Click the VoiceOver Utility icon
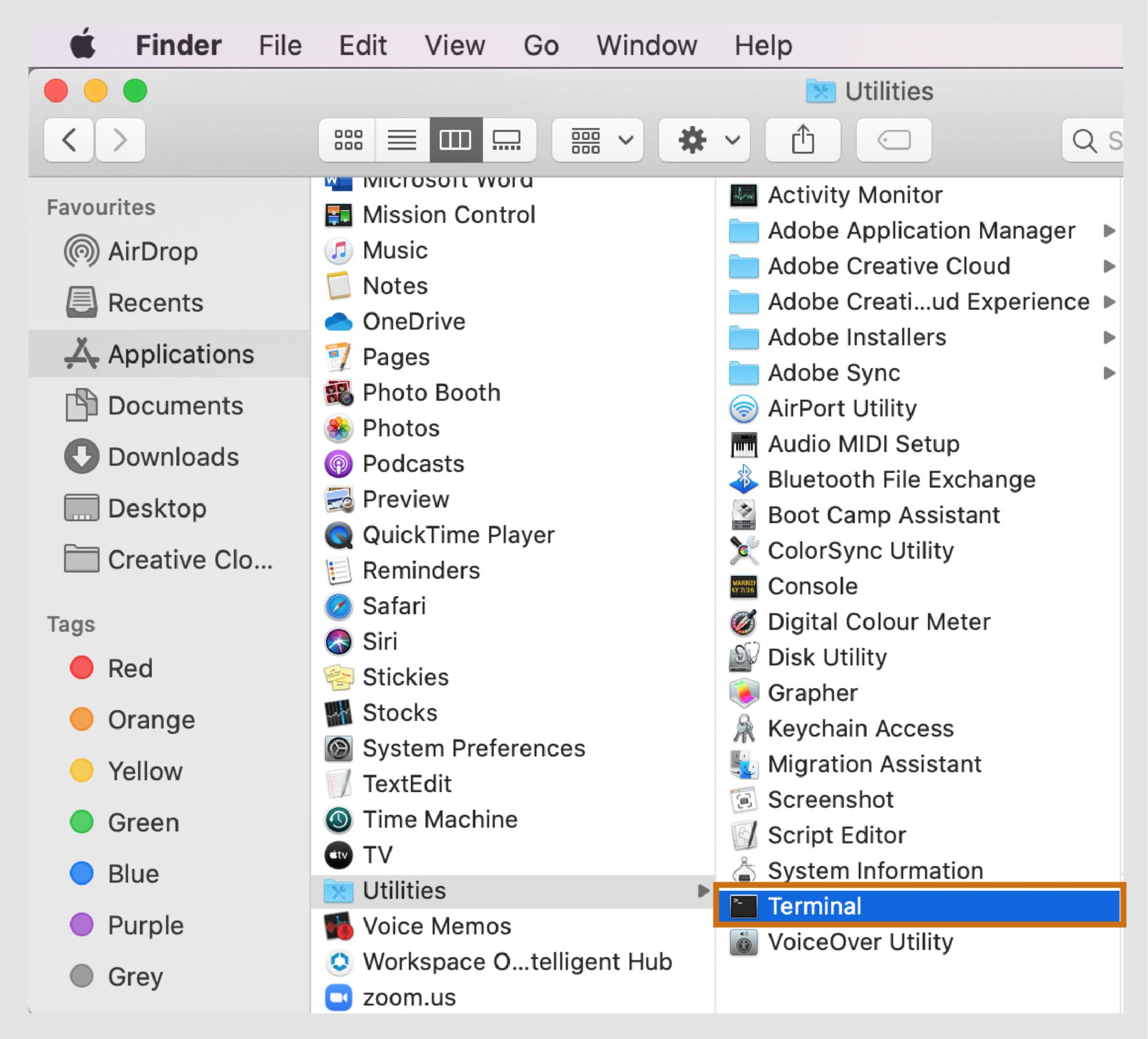1148x1039 pixels. coord(744,942)
